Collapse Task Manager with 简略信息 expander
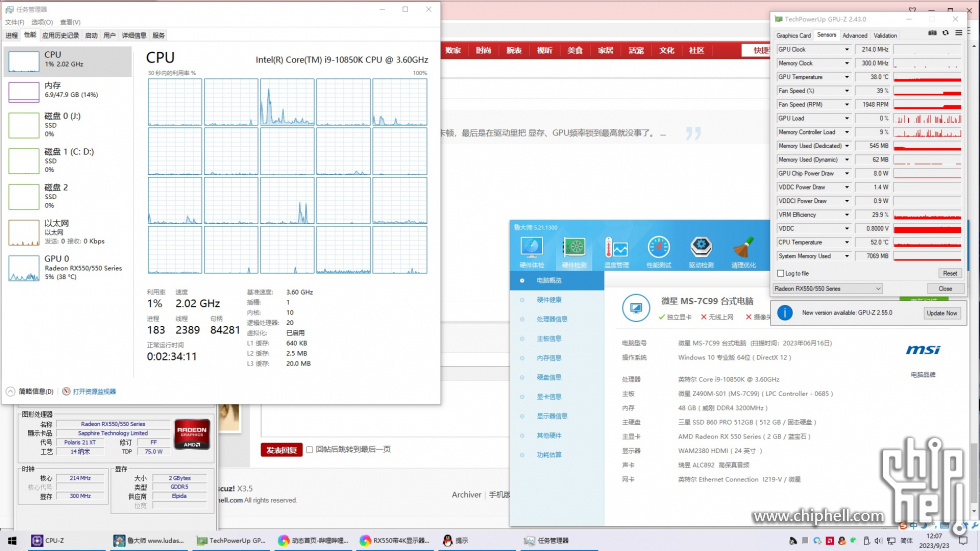 [x=30, y=392]
